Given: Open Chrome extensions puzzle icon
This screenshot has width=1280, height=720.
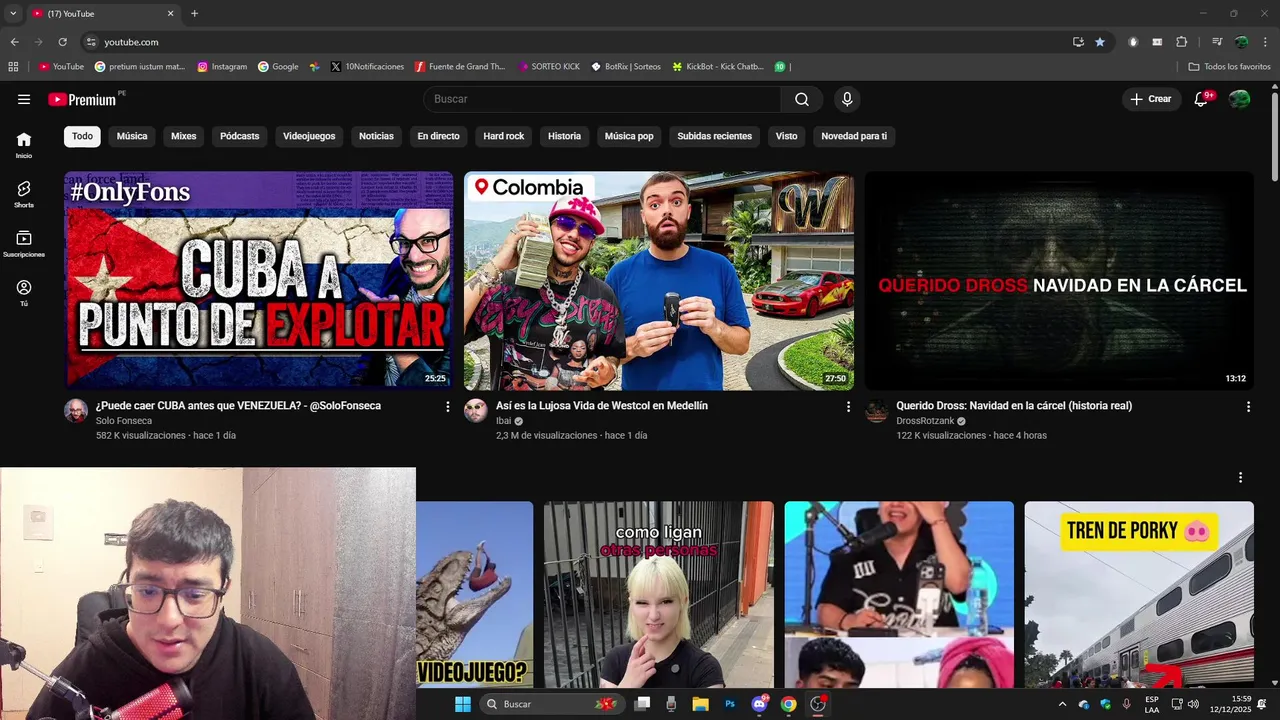Looking at the screenshot, I should coord(1181,42).
